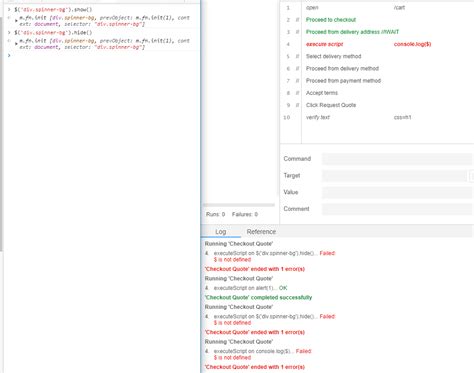This screenshot has height=373, width=474.
Task: Toggle the comment marker on 'Proceed from payment method' row
Action: (x=297, y=81)
